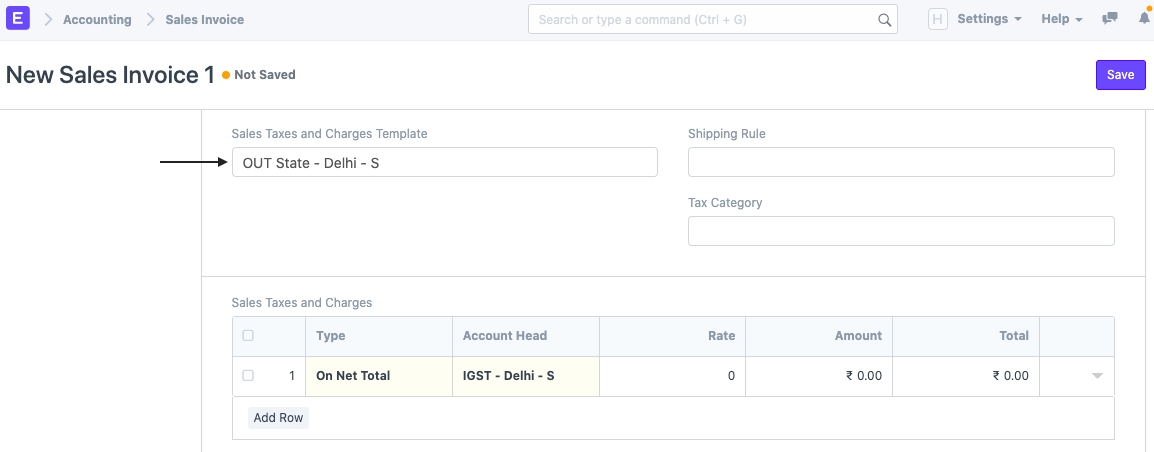Expand row 1 with the dropdown arrow

pyautogui.click(x=1097, y=376)
